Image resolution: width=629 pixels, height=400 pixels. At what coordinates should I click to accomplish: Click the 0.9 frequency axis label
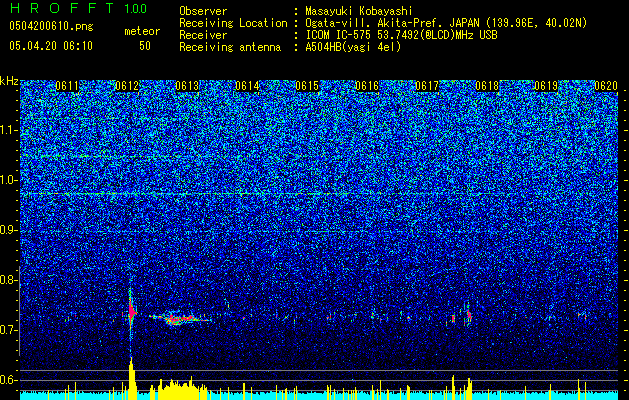[8, 230]
